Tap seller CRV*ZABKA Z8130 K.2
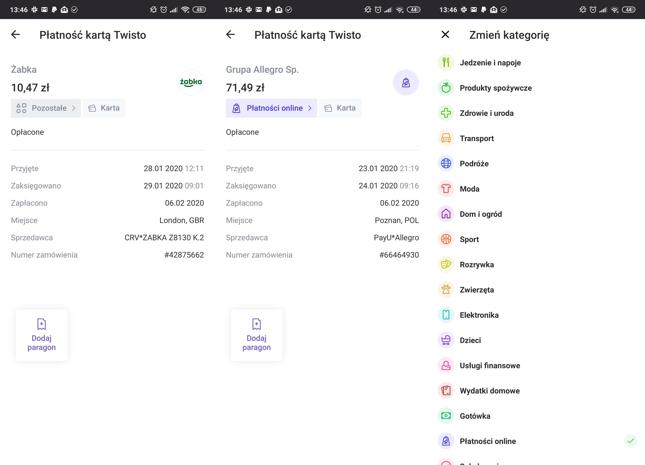 pos(164,237)
